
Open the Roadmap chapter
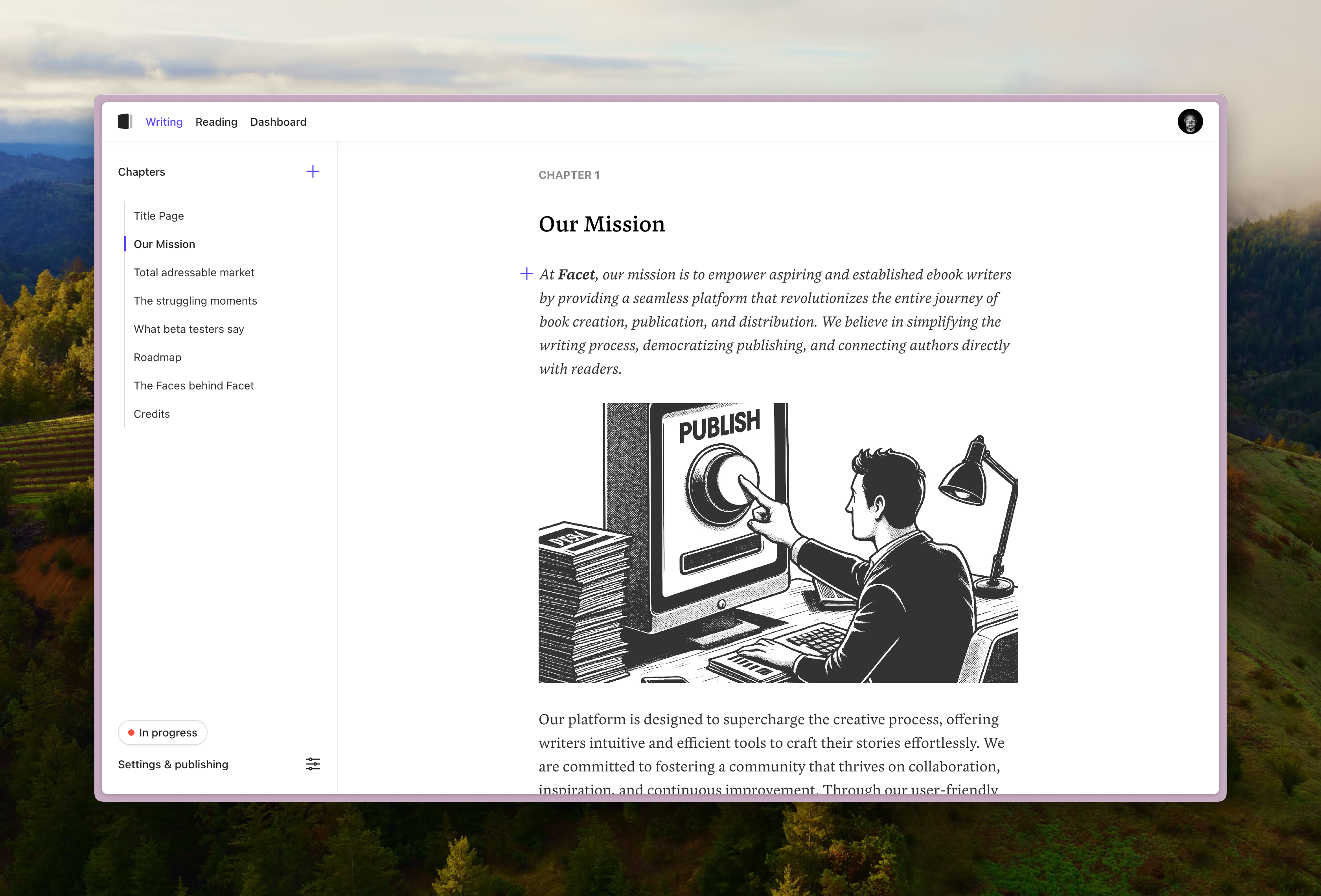(157, 357)
